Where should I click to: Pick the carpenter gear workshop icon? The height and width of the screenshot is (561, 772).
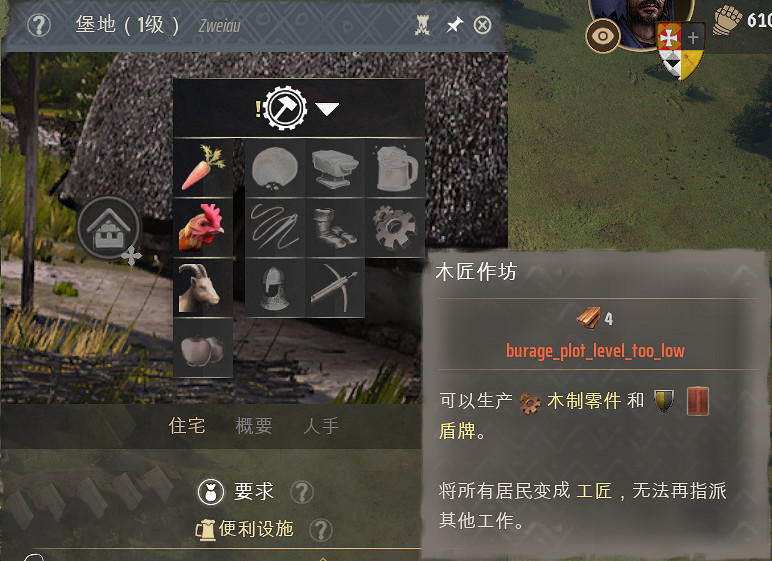pos(395,228)
